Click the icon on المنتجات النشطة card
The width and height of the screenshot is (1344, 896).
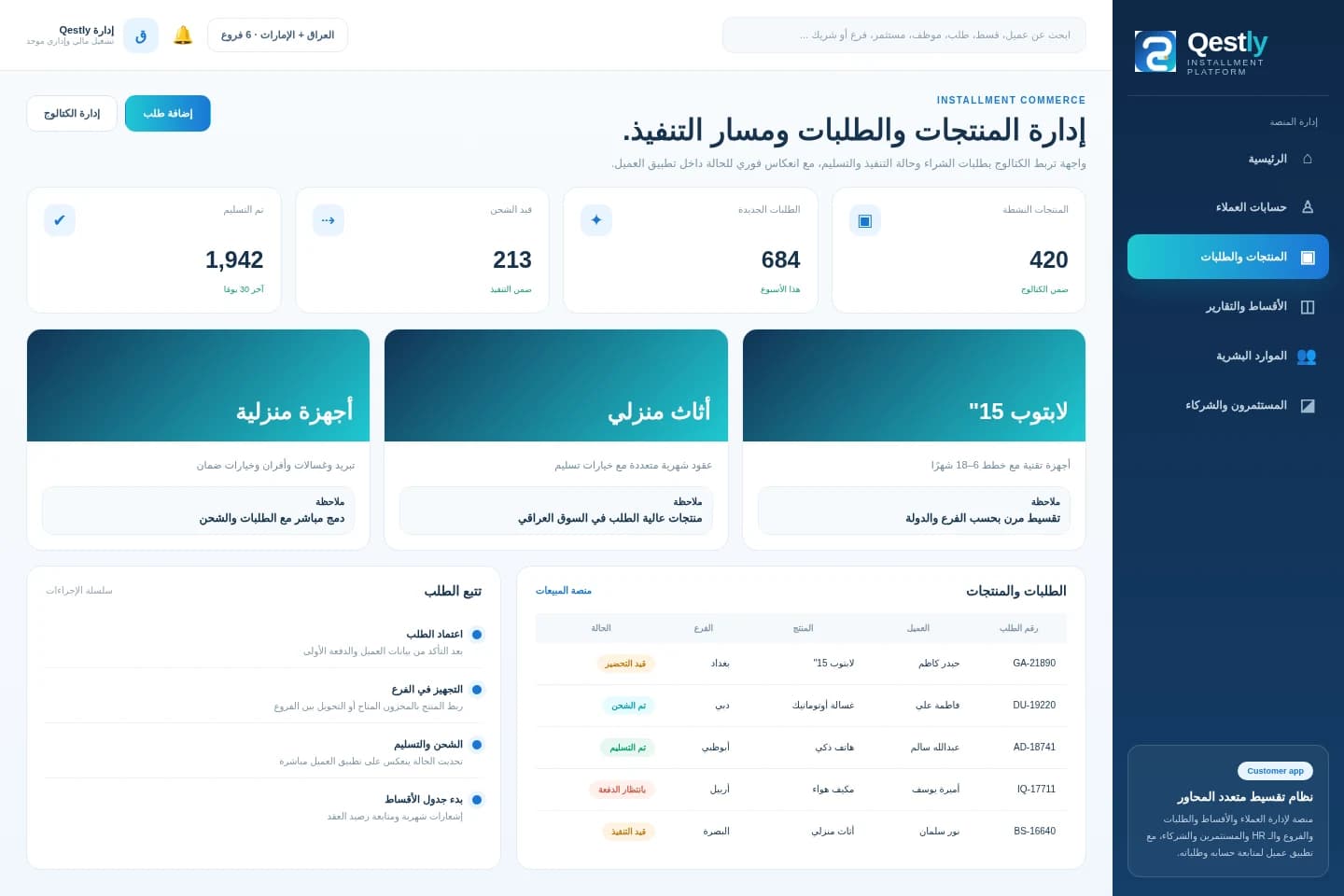[864, 220]
